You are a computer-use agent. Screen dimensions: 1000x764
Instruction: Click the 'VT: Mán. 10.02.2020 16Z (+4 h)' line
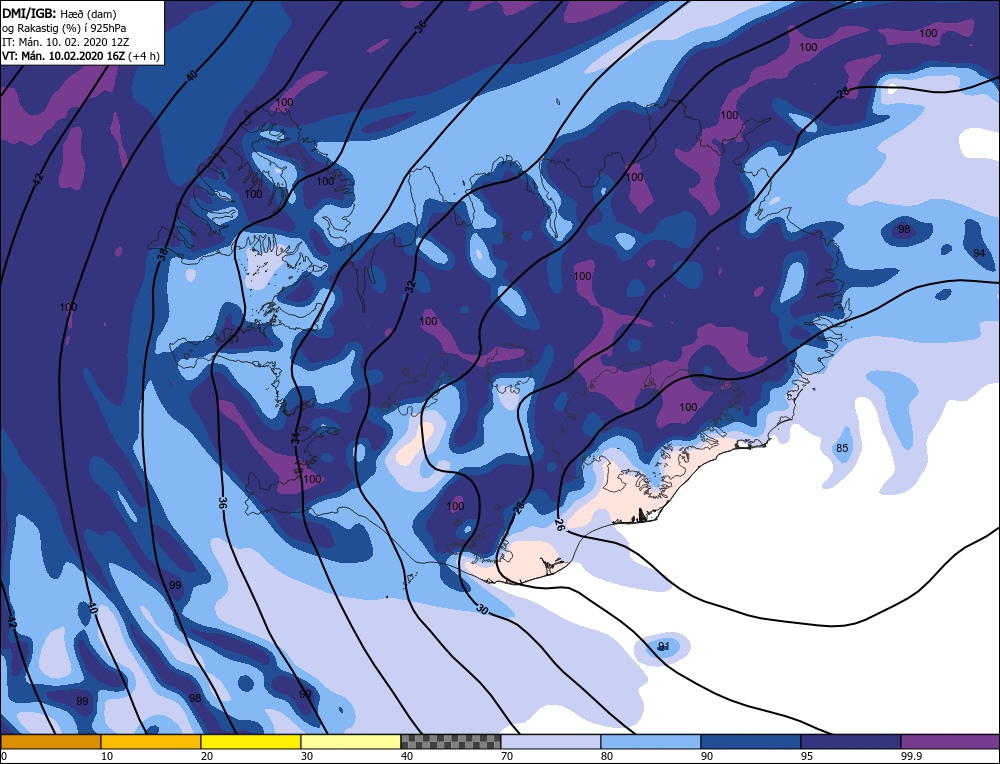click(x=81, y=56)
